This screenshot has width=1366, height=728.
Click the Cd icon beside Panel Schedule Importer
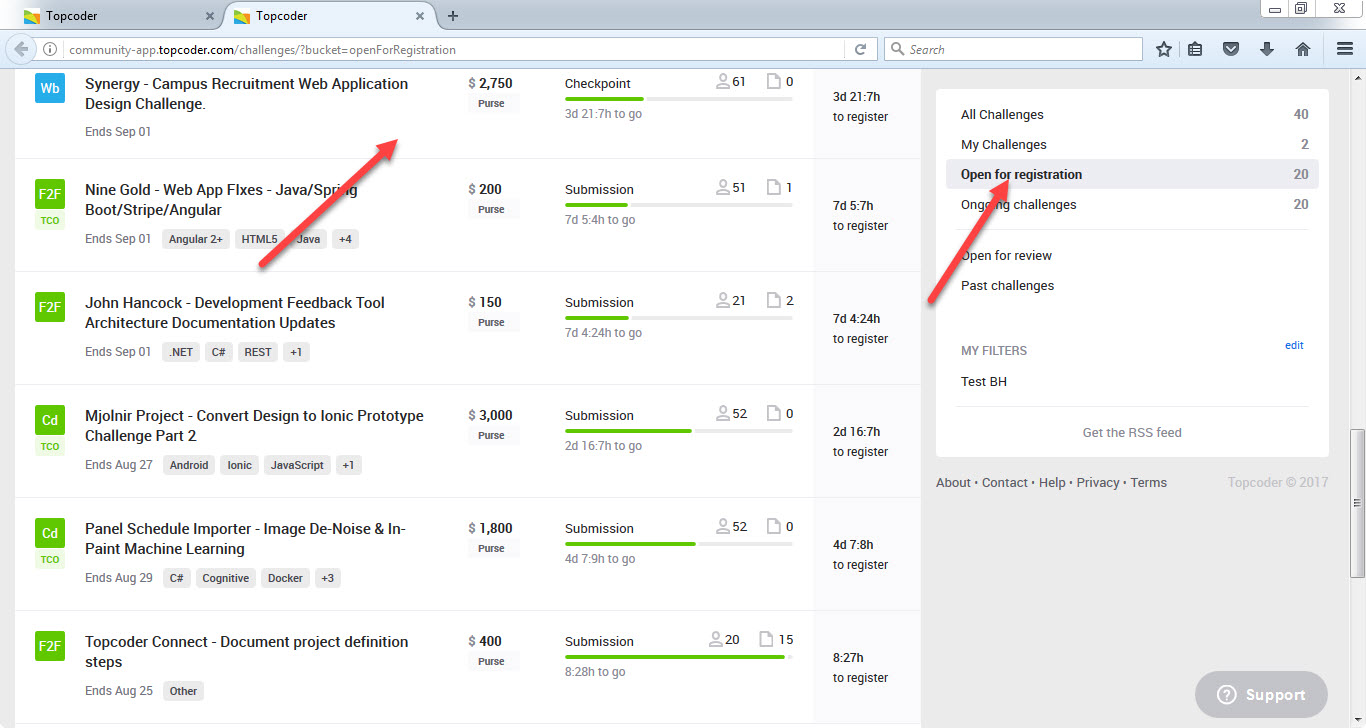(x=50, y=533)
